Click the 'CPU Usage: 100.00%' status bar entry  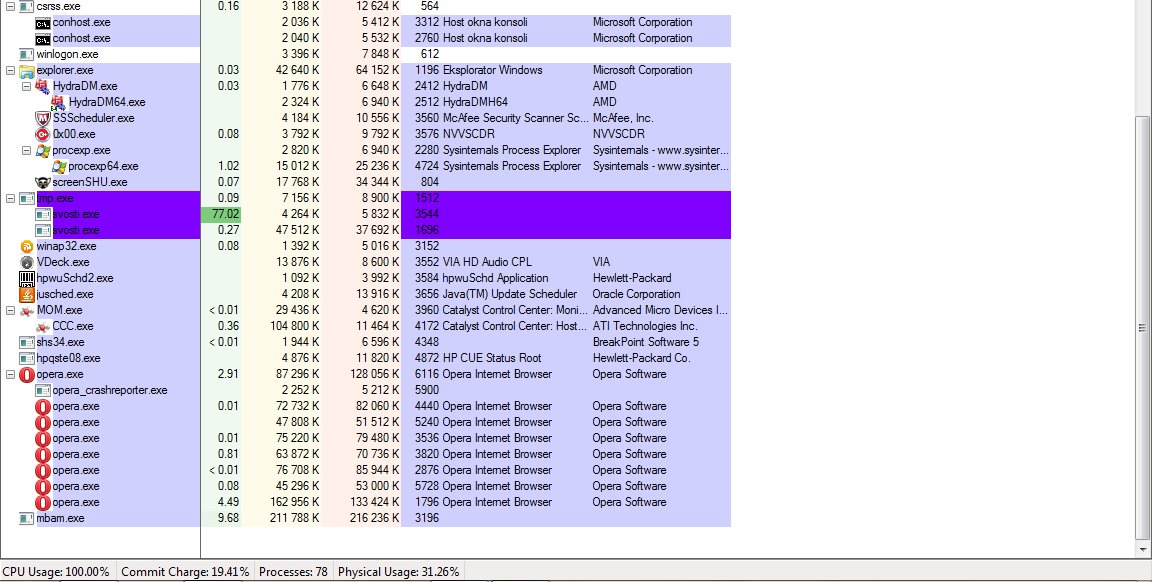coord(56,572)
